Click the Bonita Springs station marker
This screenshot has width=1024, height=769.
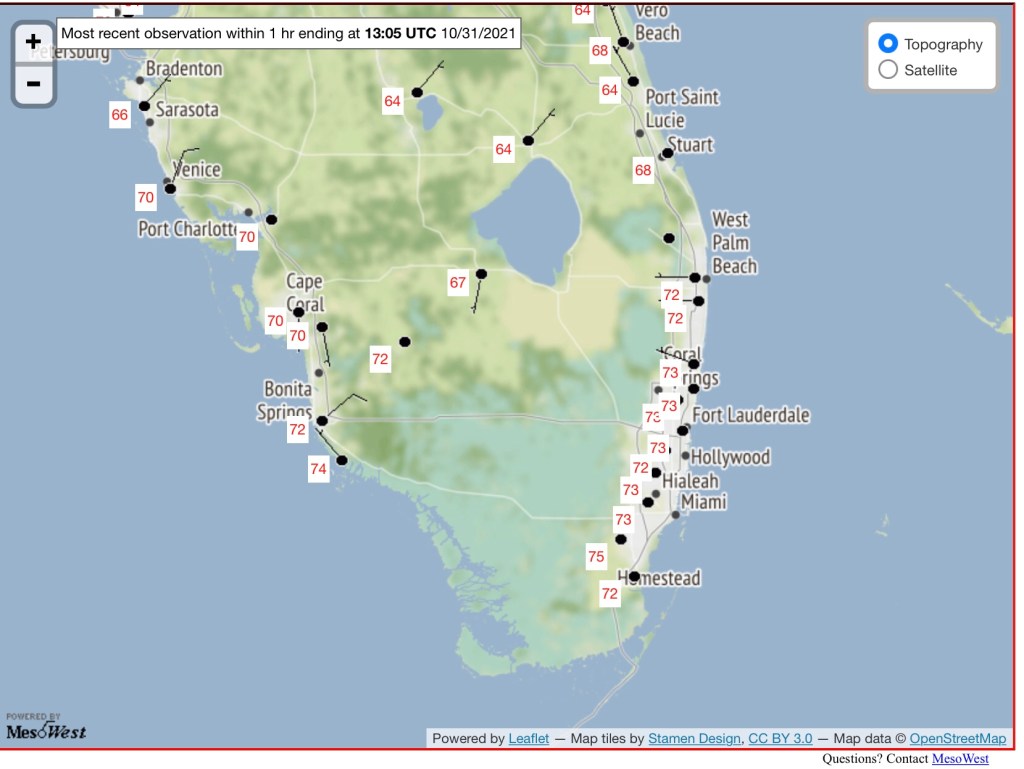point(322,421)
